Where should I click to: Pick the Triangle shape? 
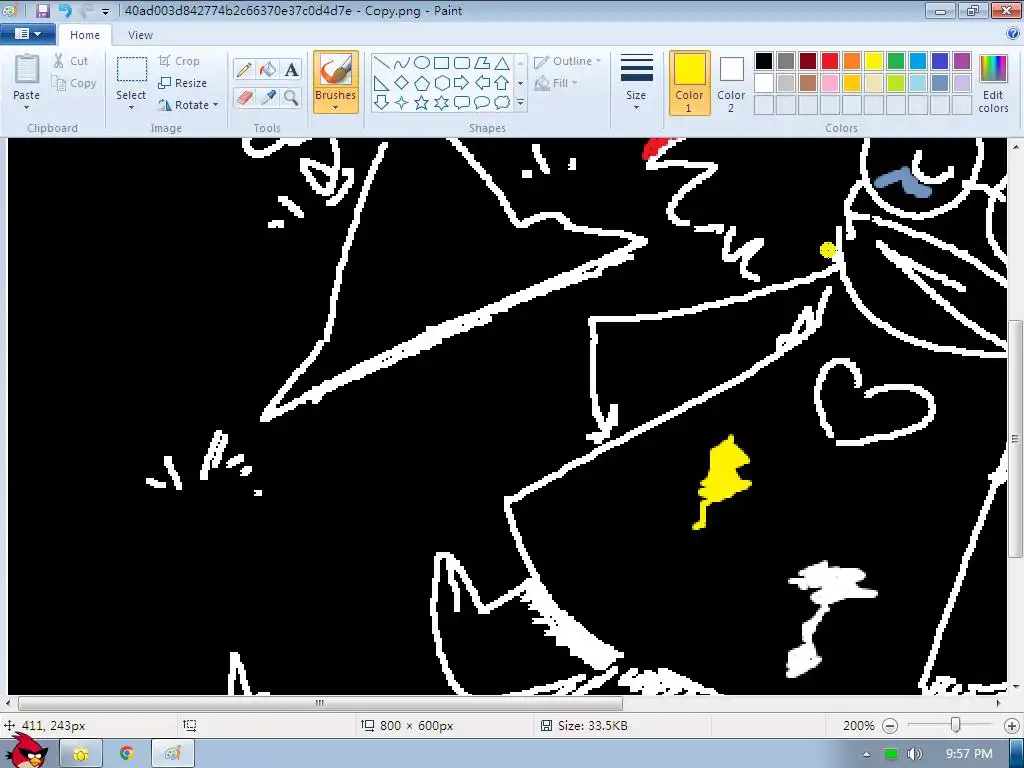502,63
